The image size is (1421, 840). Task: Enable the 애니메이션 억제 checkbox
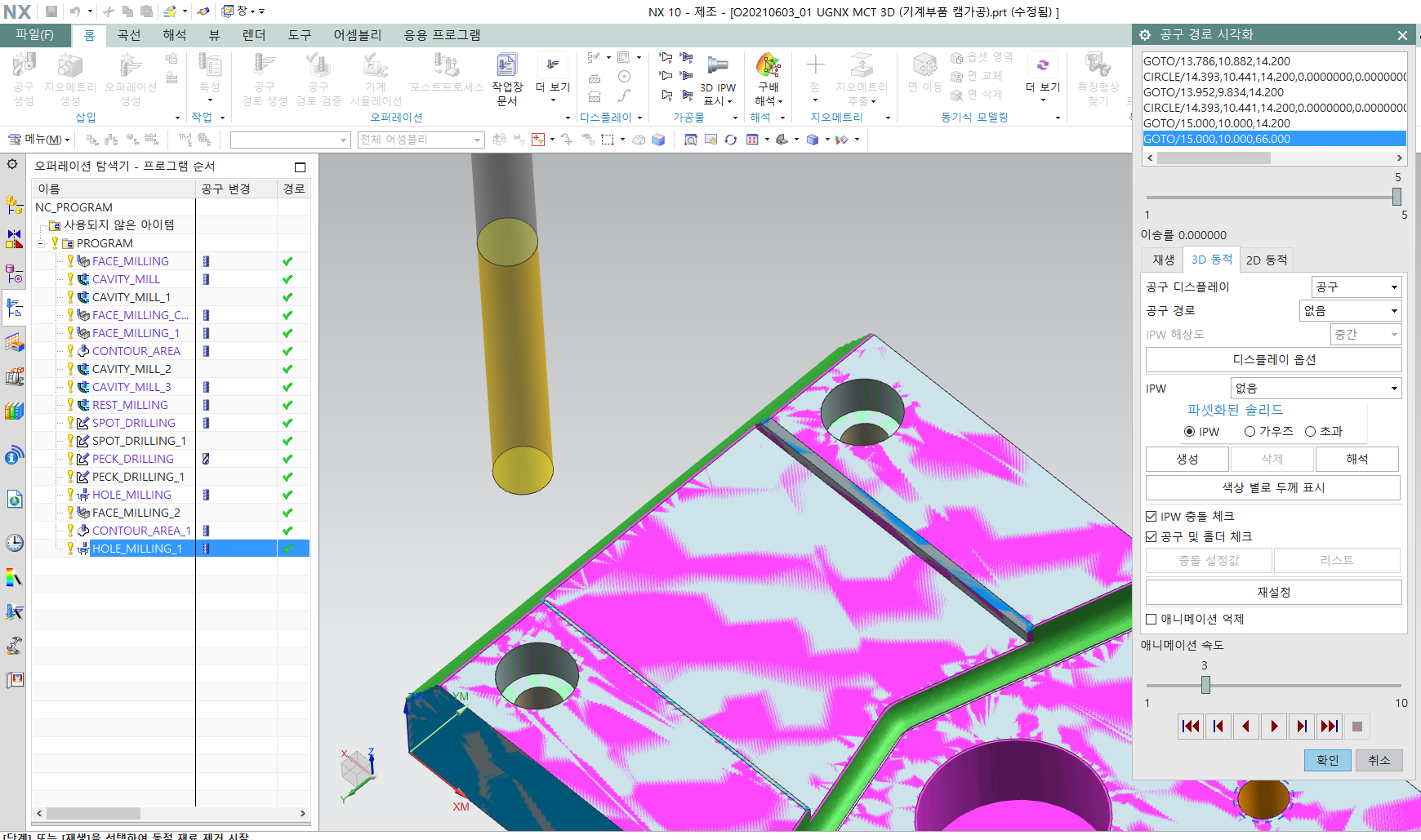click(1151, 619)
